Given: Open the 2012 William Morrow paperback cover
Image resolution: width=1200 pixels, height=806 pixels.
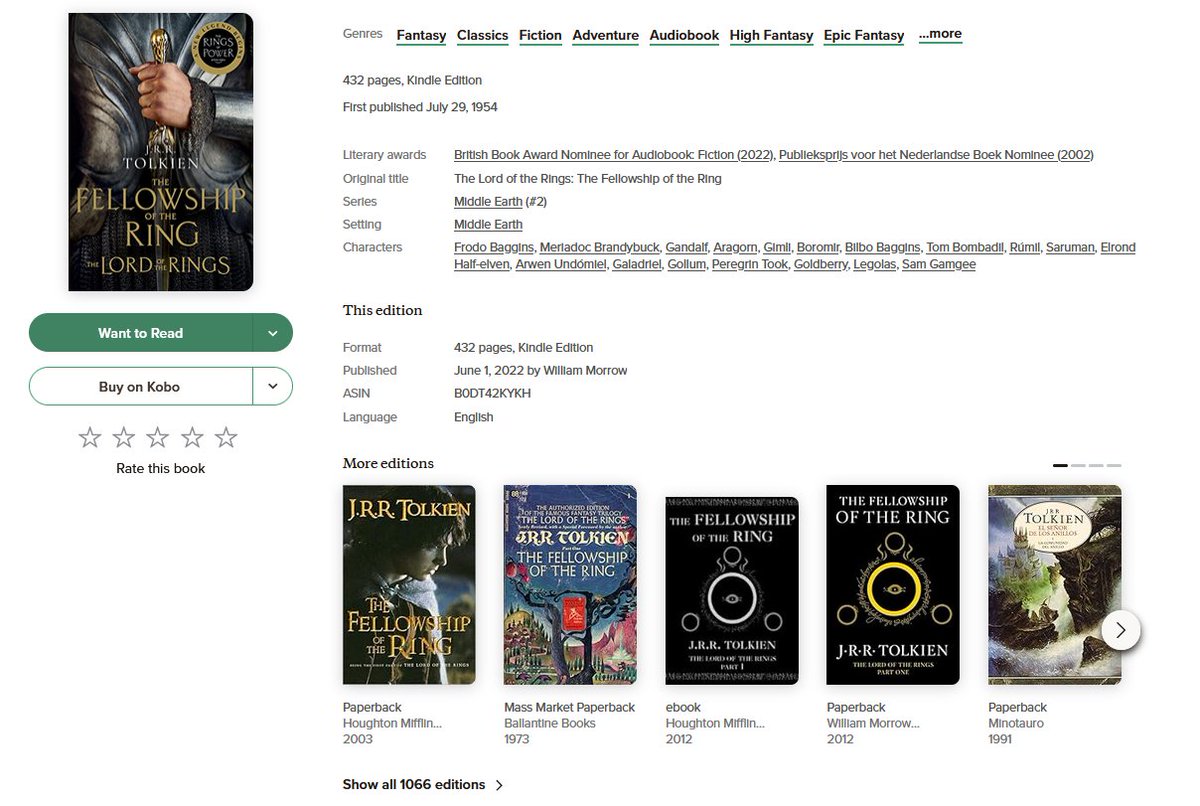Looking at the screenshot, I should tap(893, 585).
